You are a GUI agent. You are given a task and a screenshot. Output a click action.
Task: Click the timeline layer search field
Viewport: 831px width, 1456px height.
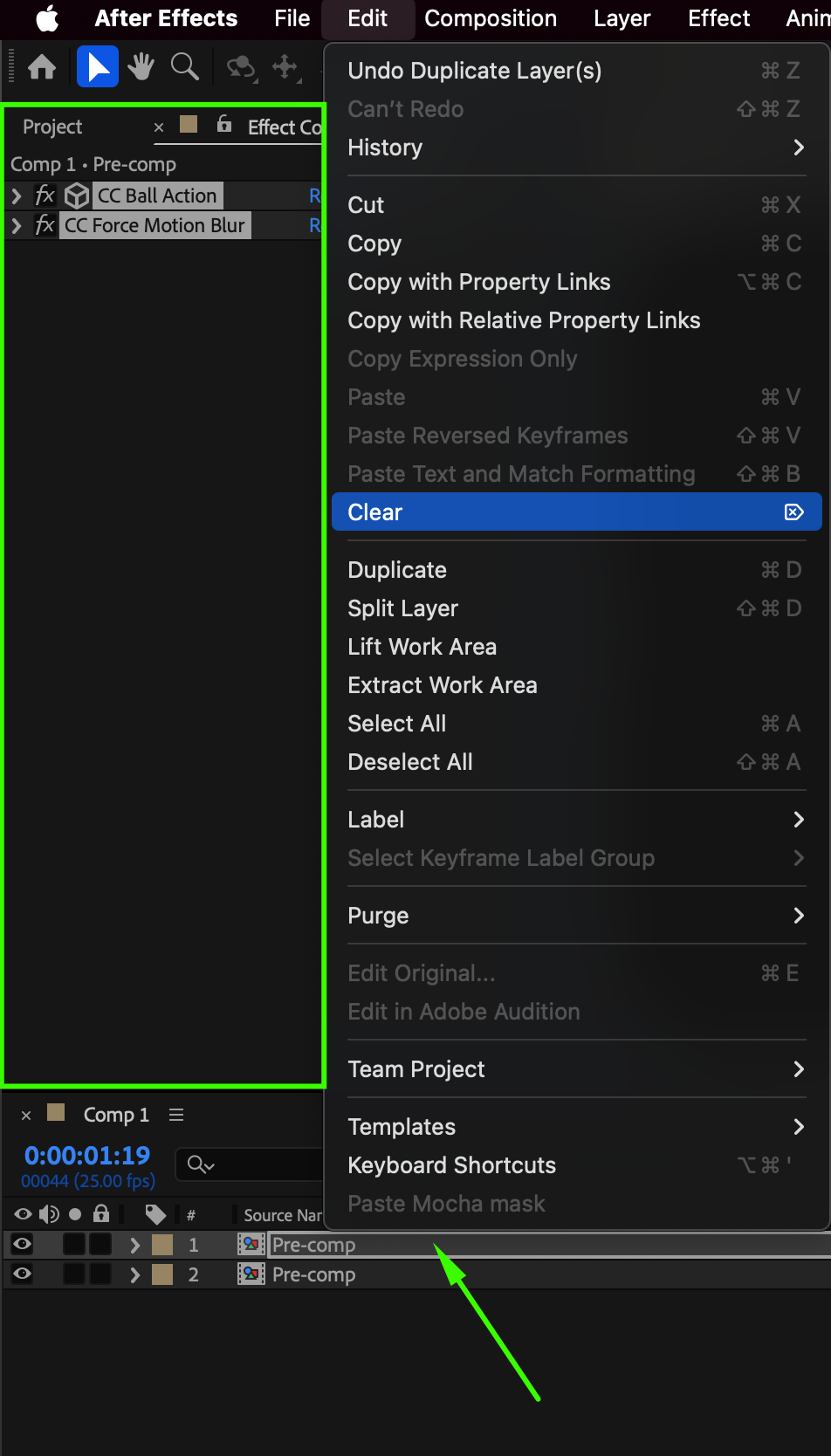(x=251, y=1164)
